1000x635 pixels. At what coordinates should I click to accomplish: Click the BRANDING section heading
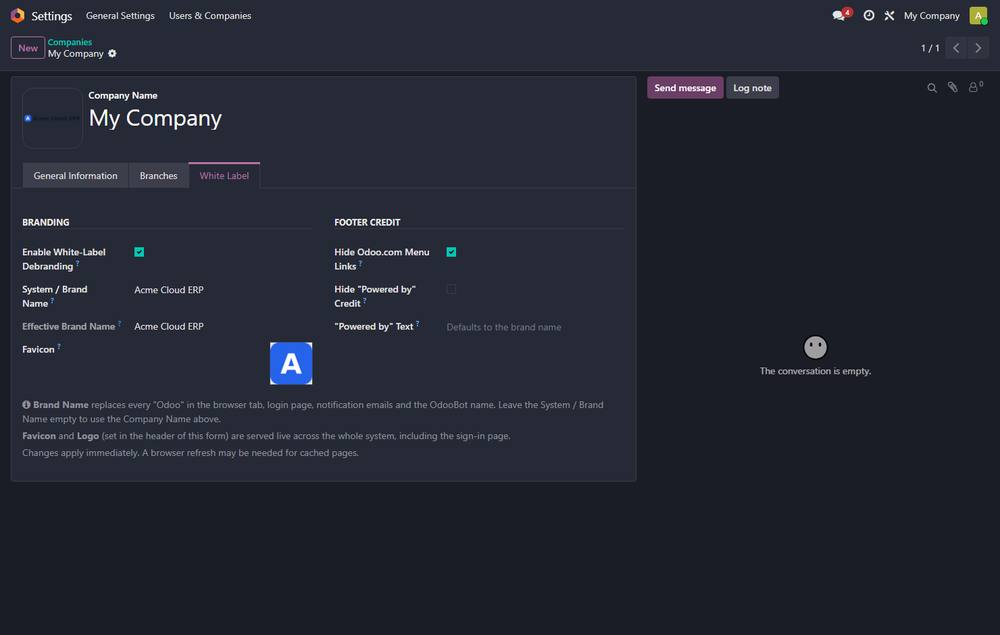46,222
